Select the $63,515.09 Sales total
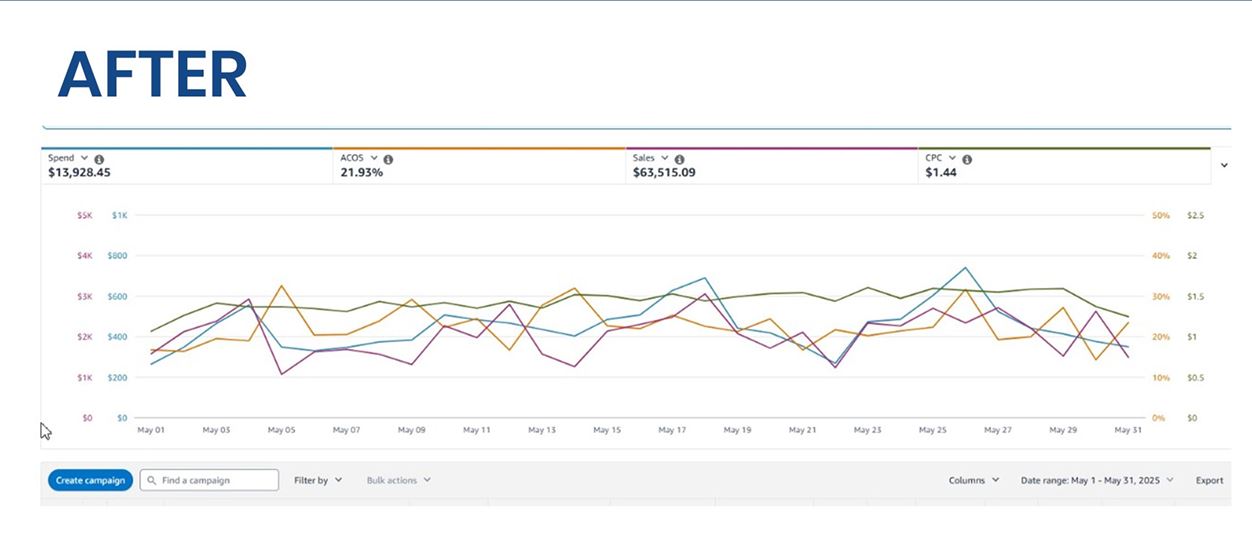This screenshot has height=553, width=1252. coord(664,173)
